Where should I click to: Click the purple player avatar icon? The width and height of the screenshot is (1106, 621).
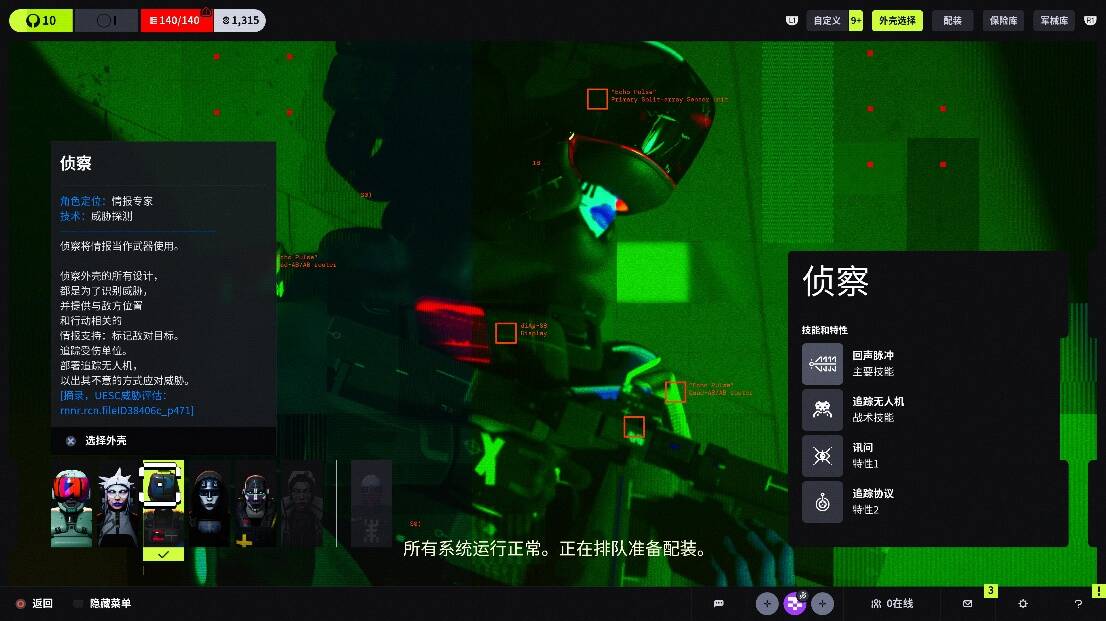(x=794, y=603)
